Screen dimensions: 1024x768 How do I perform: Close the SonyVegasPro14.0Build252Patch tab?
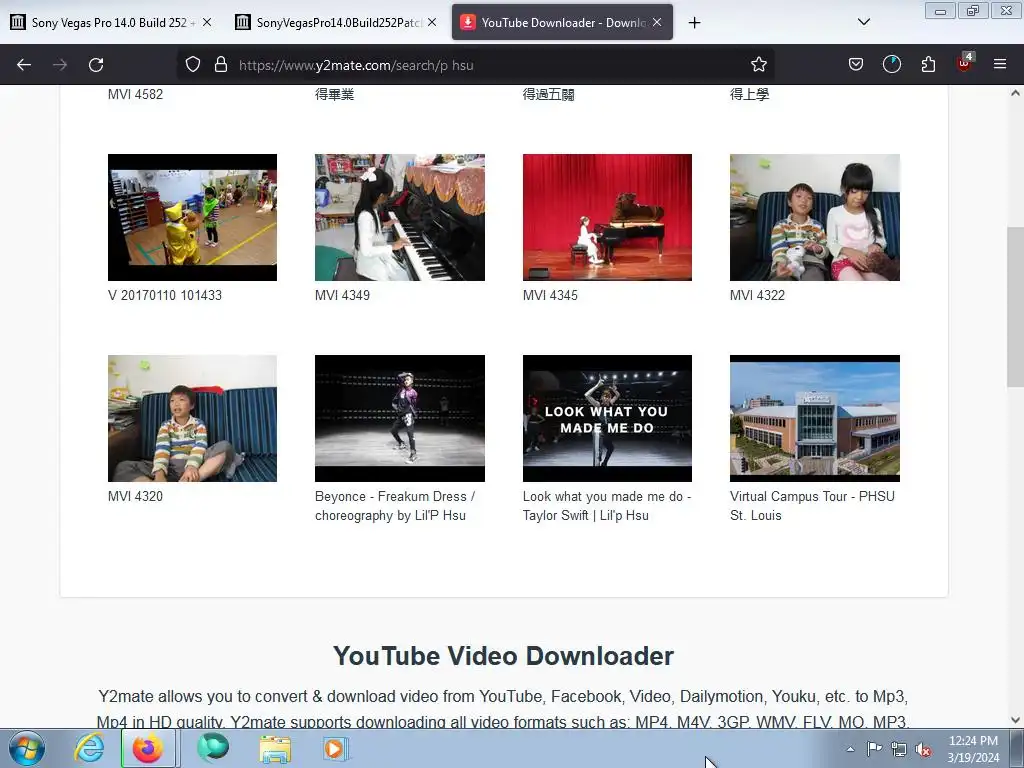pyautogui.click(x=432, y=22)
